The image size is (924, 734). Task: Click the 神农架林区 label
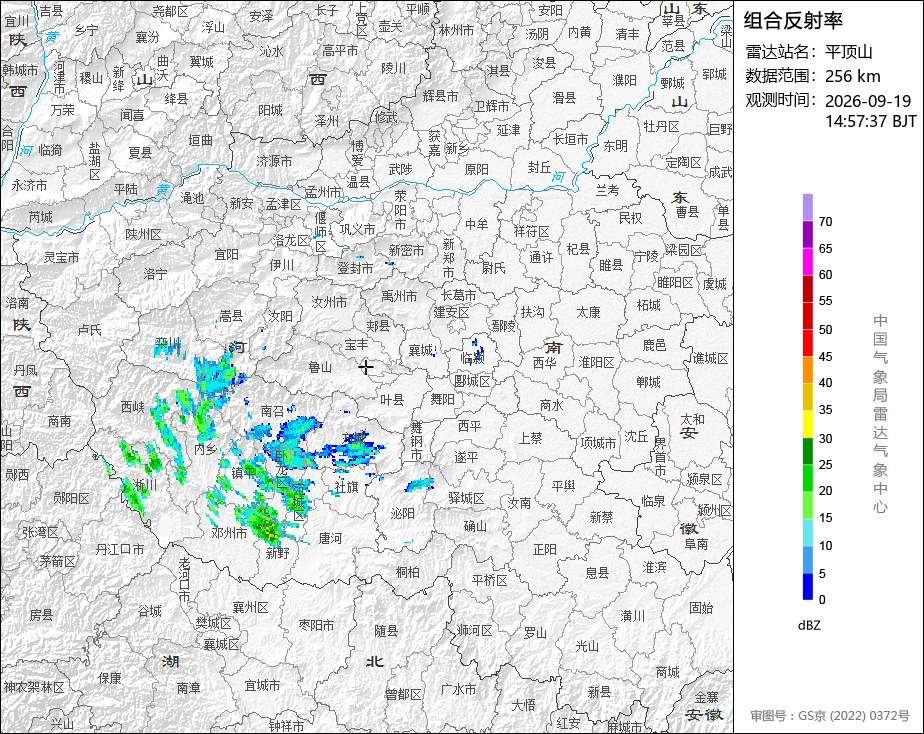tap(34, 687)
